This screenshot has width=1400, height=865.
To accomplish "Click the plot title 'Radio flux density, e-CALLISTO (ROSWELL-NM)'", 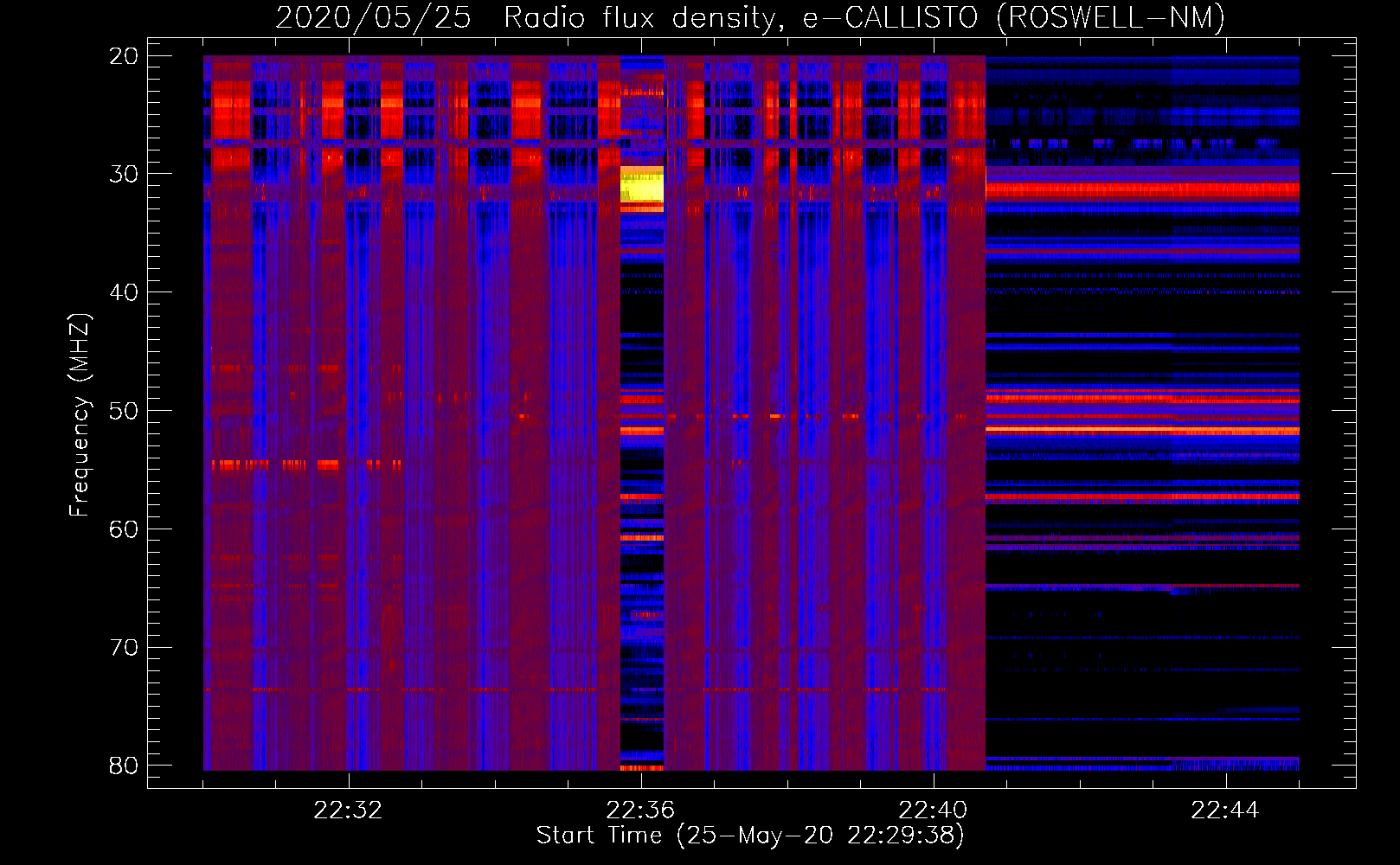I will tap(864, 17).
